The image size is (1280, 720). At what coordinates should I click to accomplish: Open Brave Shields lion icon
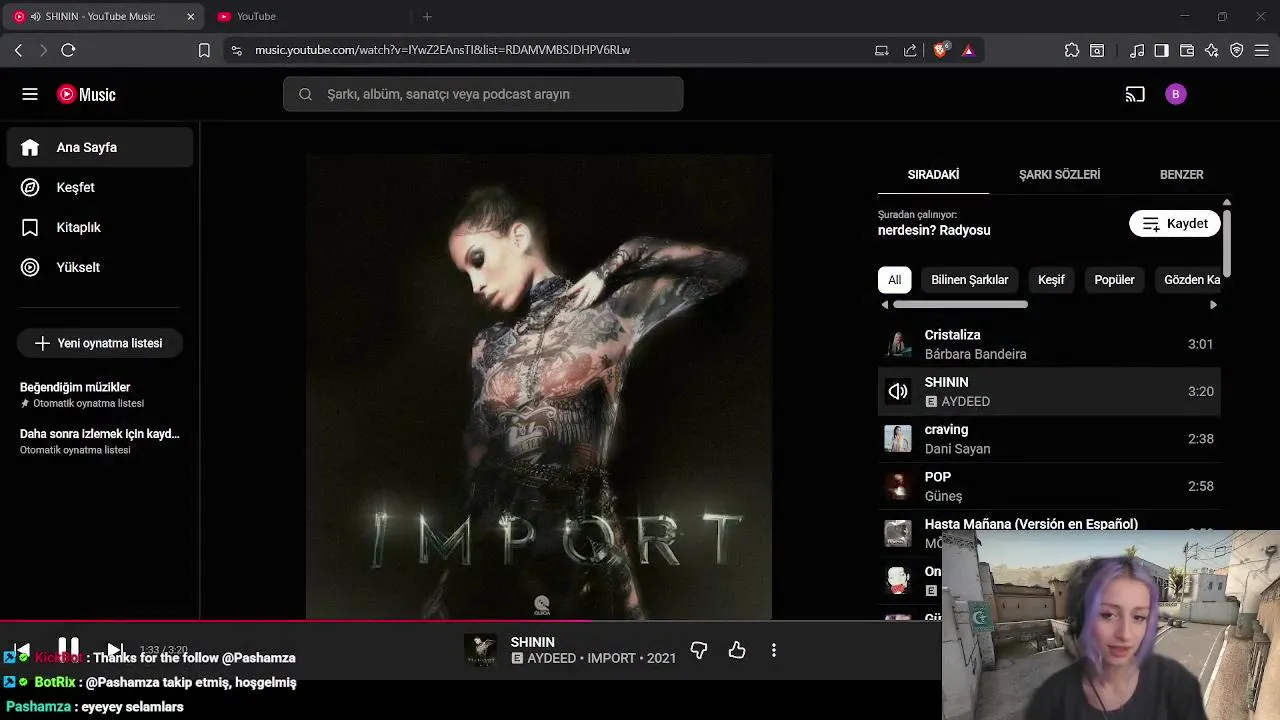coord(940,50)
